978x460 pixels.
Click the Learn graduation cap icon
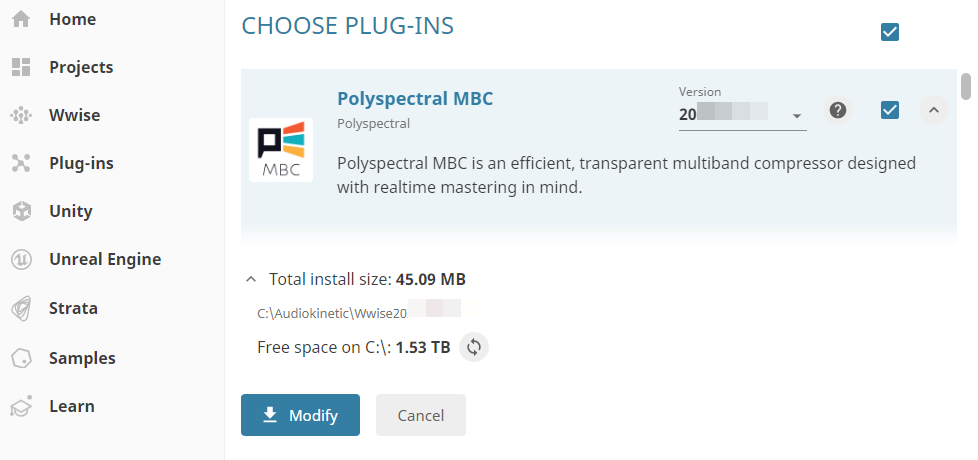[21, 406]
